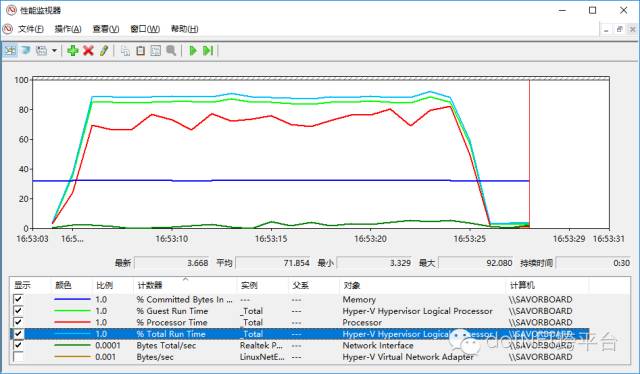The image size is (640, 374).
Task: Click the red X Delete counter icon
Action: pos(88,51)
